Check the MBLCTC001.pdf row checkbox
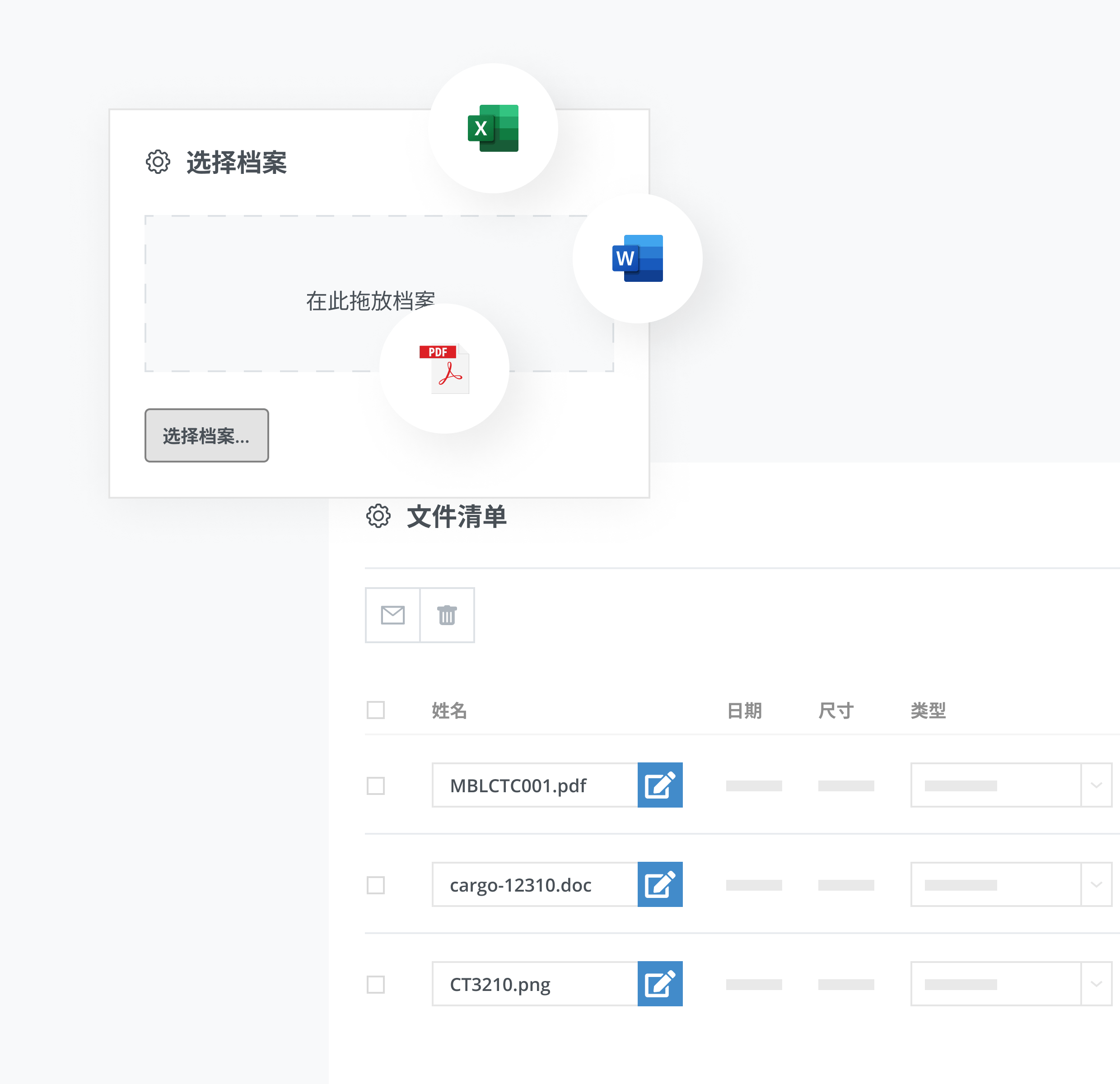 (375, 786)
